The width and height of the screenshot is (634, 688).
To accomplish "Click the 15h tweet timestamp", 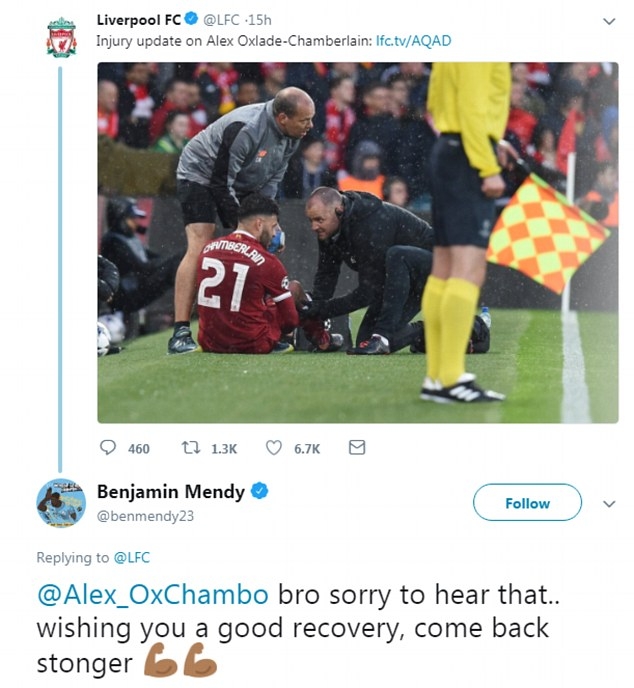I will 260,20.
